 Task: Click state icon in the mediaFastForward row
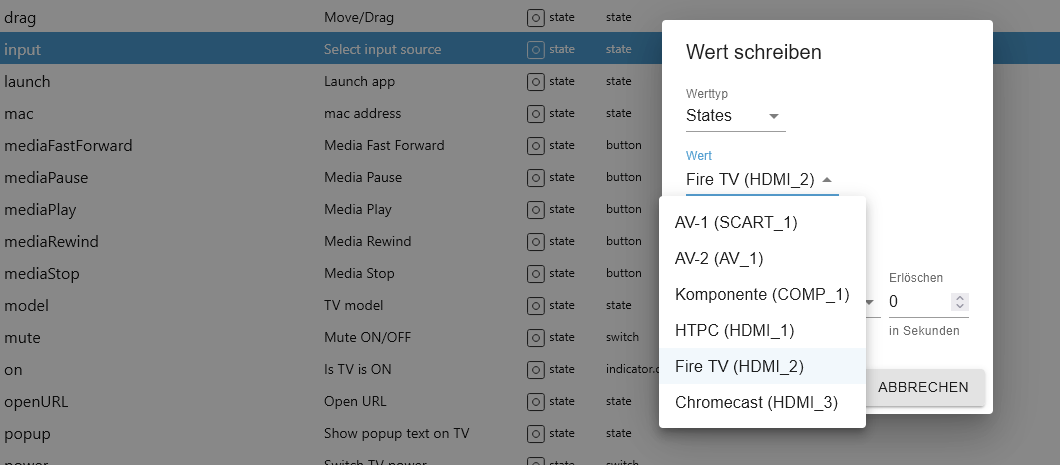pyautogui.click(x=536, y=145)
